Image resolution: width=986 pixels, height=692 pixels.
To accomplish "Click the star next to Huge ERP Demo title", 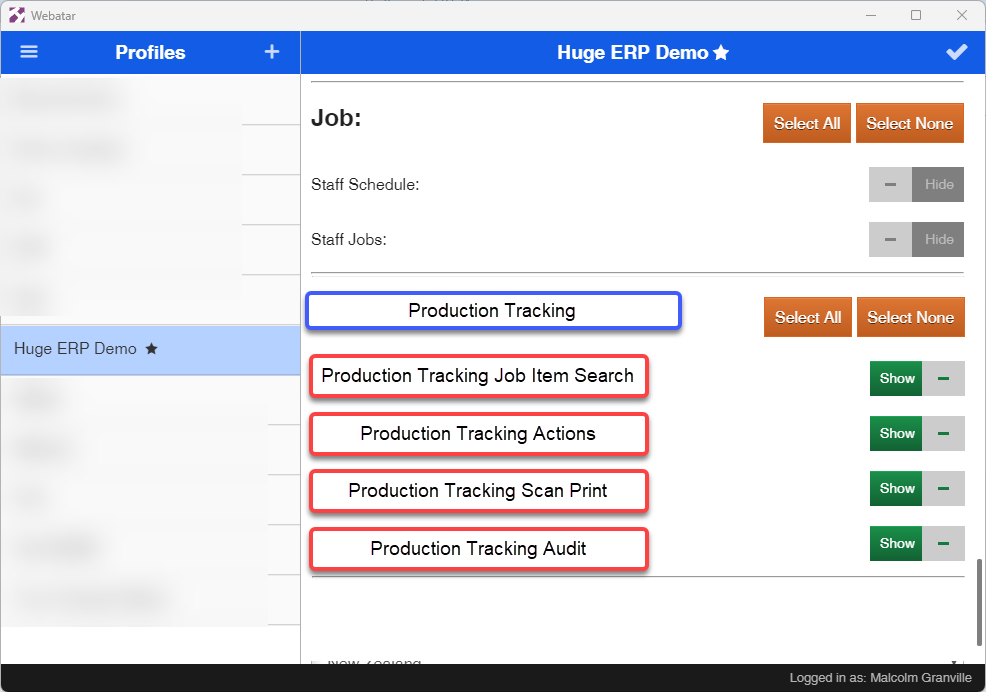I will pyautogui.click(x=721, y=54).
